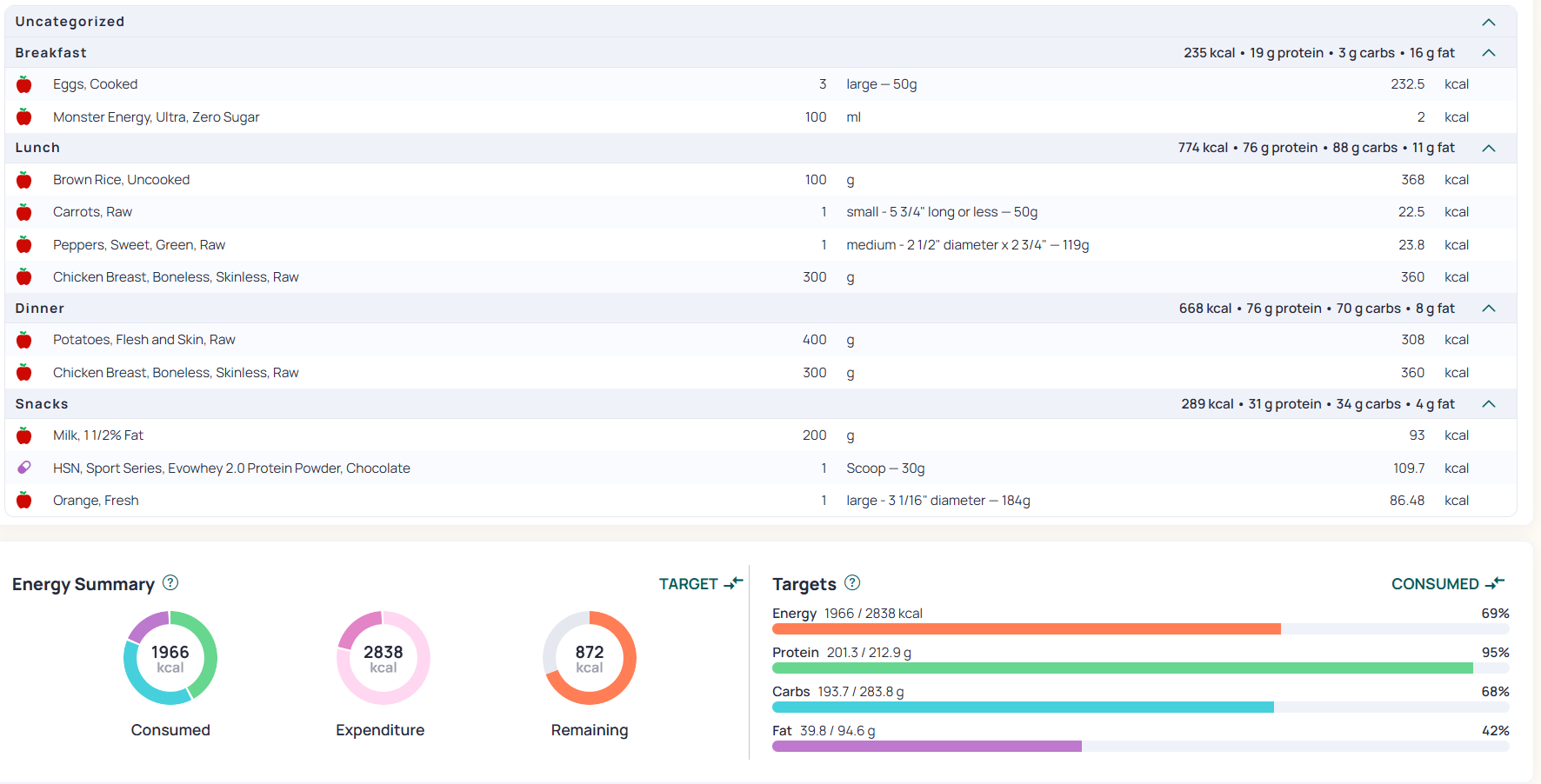Click the Monster Energy amount value 100
Screen dimensions: 1541x784
pos(816,117)
